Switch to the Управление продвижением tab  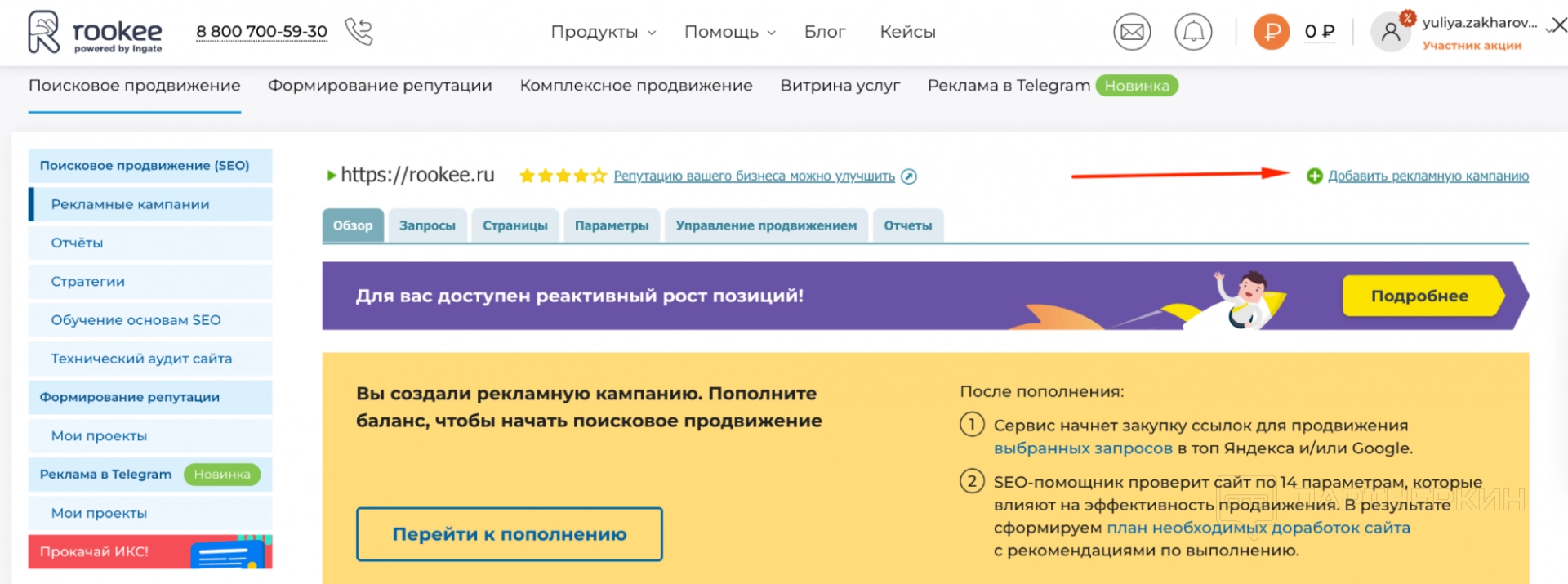point(766,225)
